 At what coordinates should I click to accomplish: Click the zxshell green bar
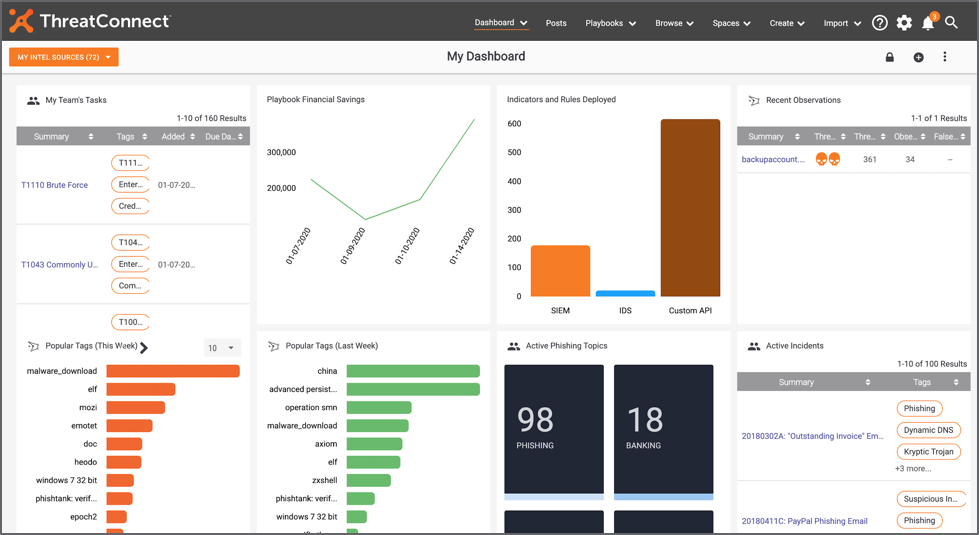(369, 480)
